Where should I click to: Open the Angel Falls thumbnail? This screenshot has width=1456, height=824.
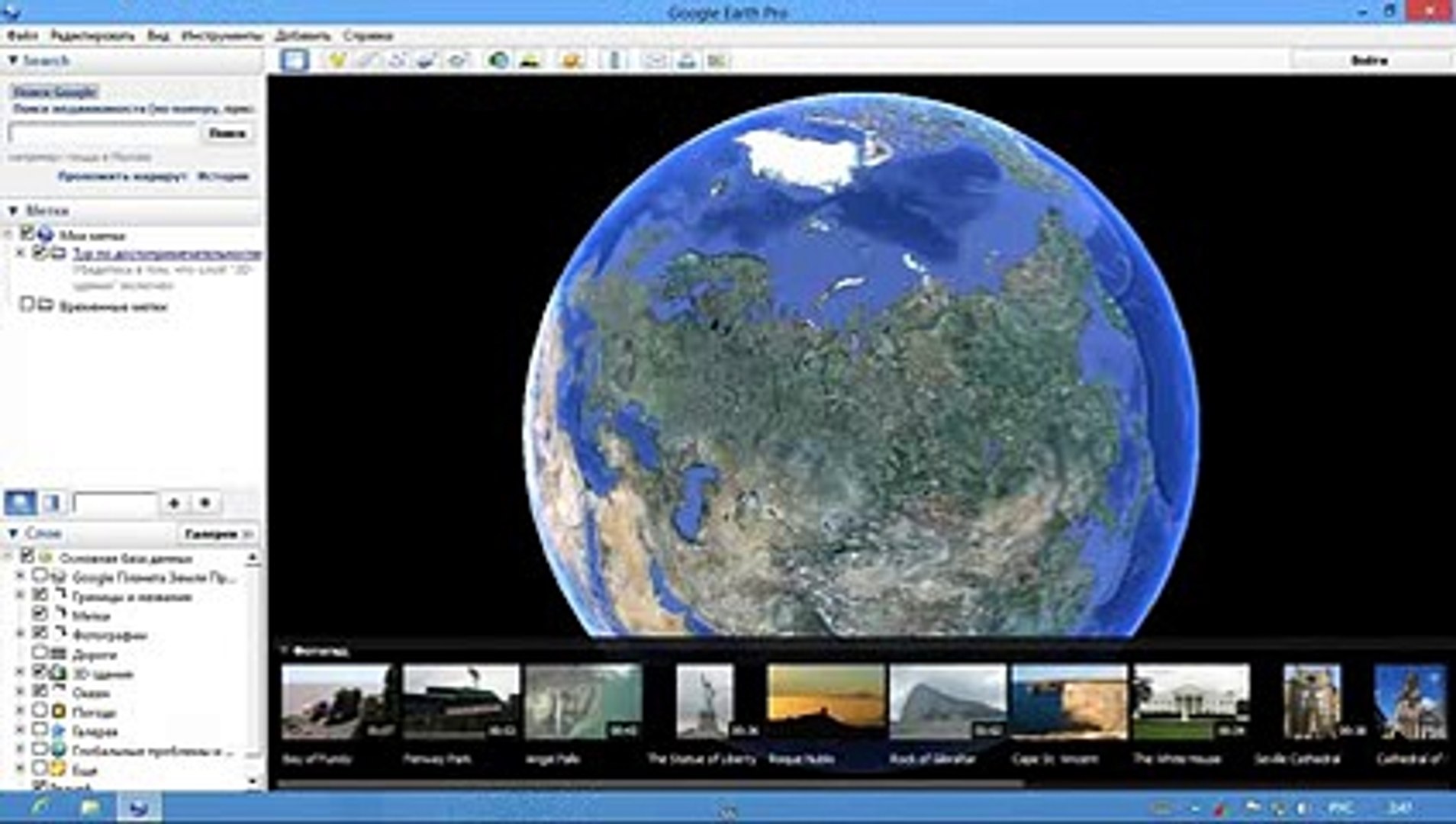click(583, 702)
